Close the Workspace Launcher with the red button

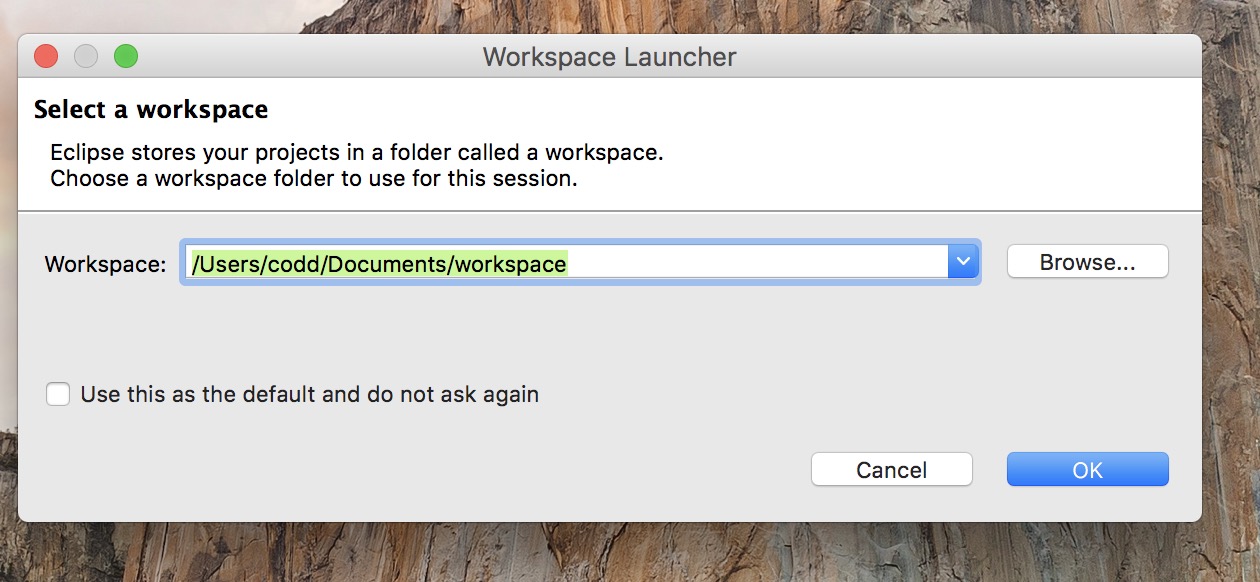46,56
